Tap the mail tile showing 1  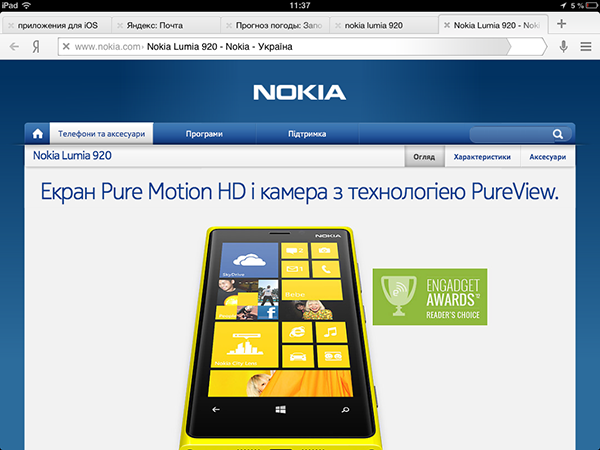click(295, 269)
